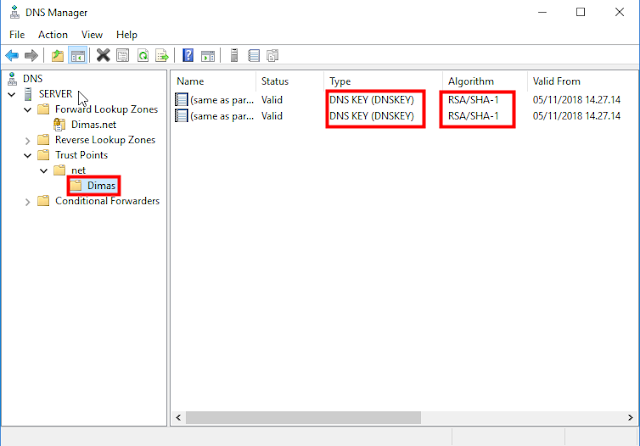Collapse the SERVER node

[11, 95]
